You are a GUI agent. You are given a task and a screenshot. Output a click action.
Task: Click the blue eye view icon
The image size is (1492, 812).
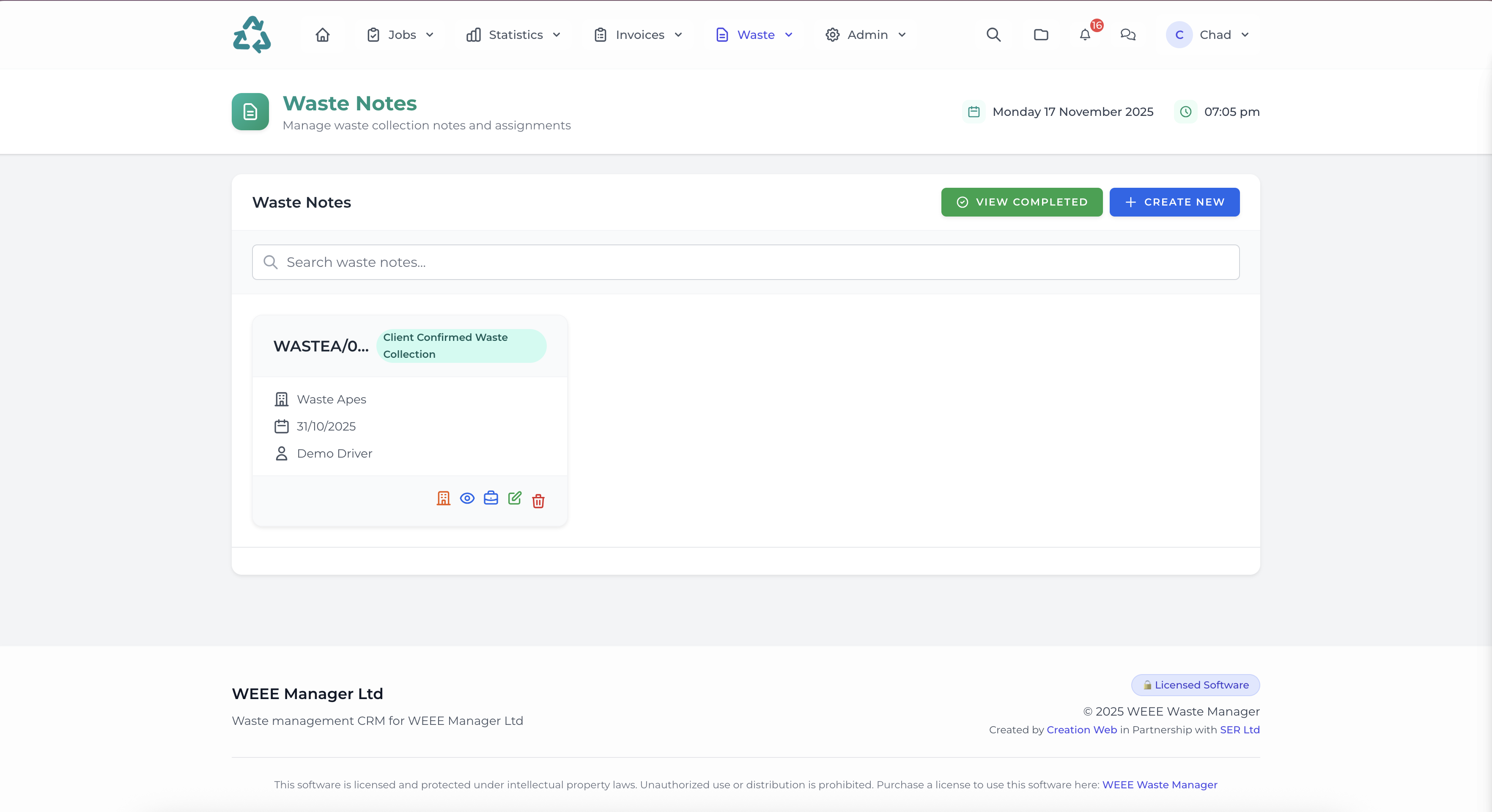tap(467, 499)
